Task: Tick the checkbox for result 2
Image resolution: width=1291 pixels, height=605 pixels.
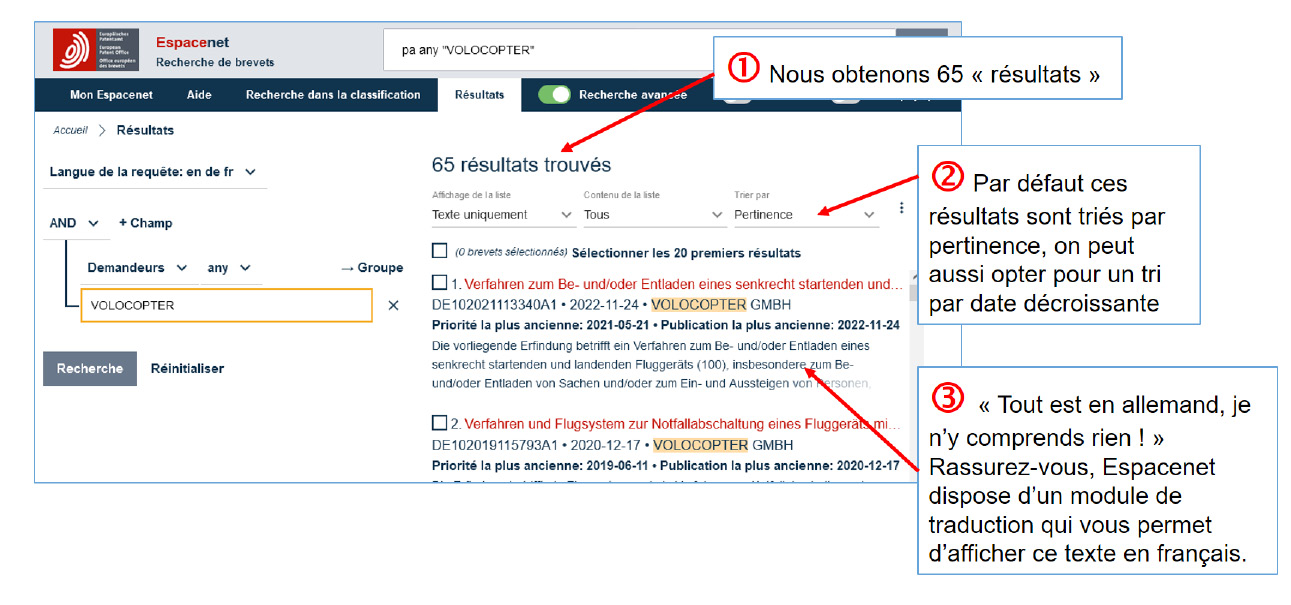Action: coord(440,423)
